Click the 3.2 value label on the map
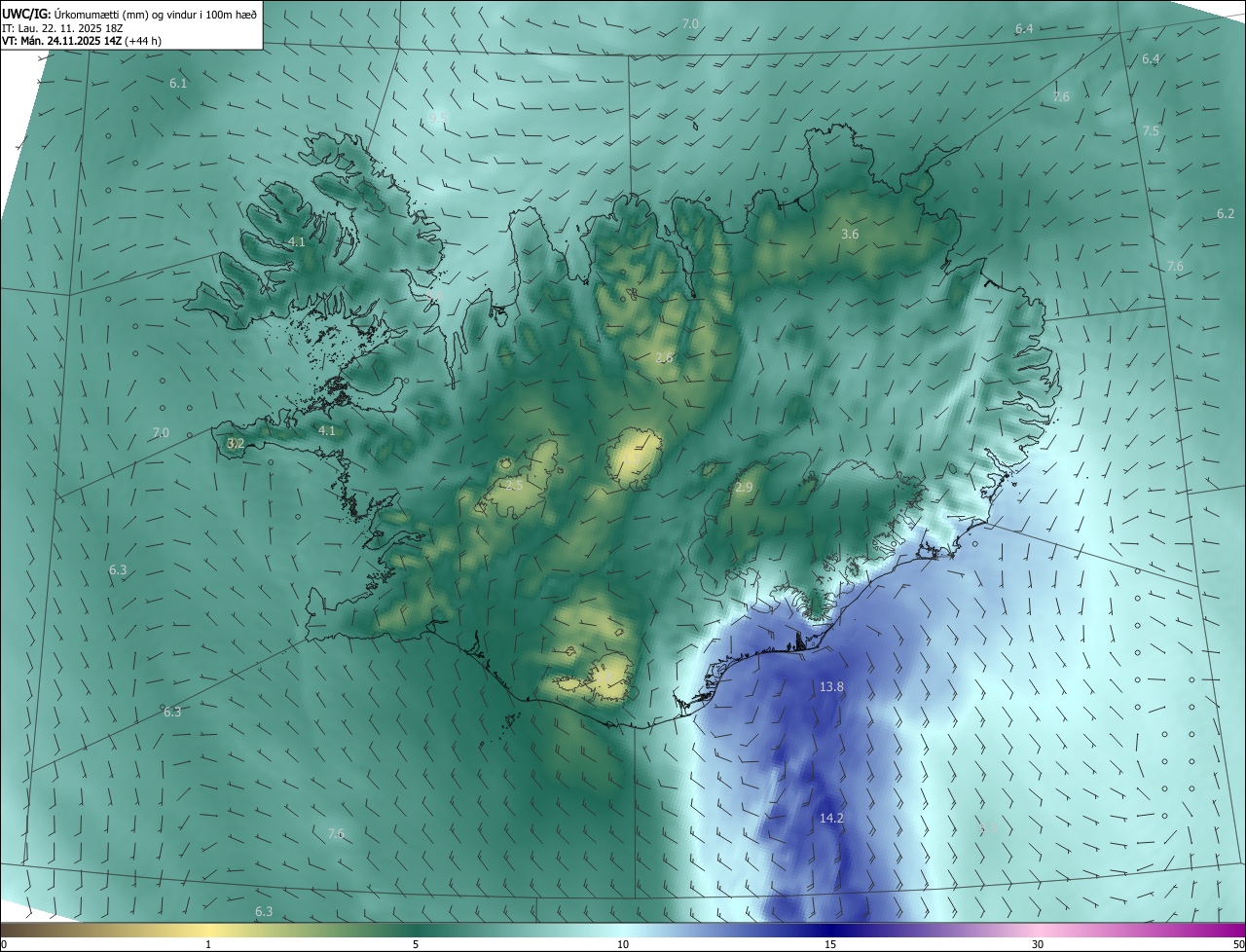The width and height of the screenshot is (1246, 952). (235, 443)
